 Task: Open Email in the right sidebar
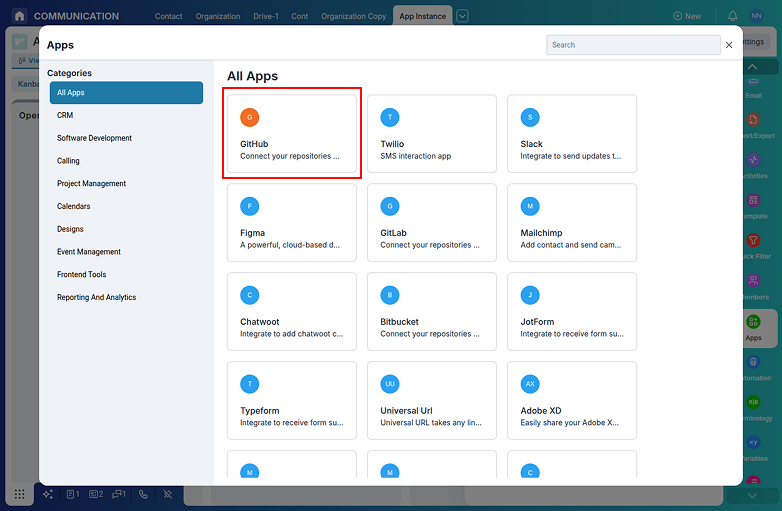point(754,88)
